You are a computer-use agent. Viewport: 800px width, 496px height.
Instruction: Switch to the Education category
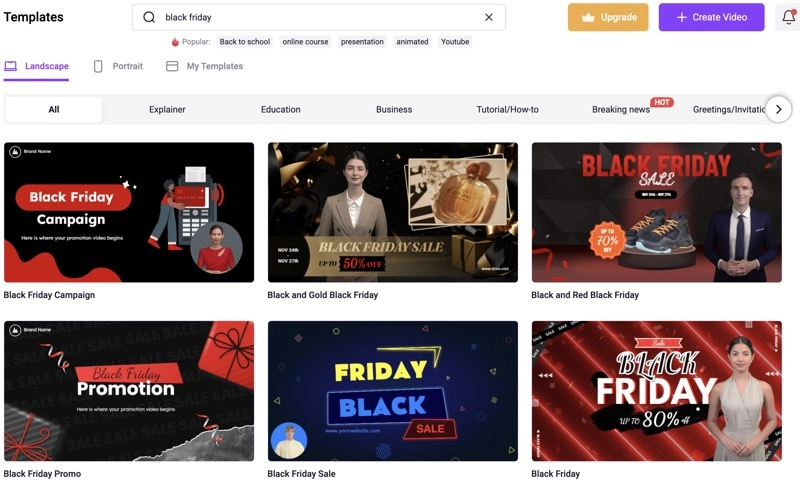[281, 109]
